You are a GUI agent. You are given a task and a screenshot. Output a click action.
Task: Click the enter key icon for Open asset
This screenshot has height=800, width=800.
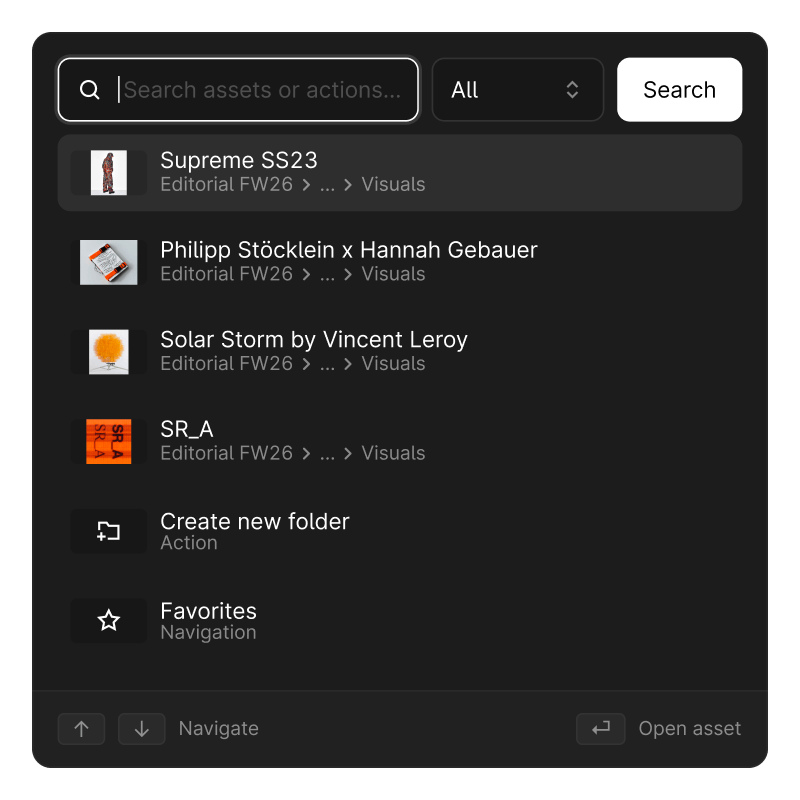(x=601, y=729)
